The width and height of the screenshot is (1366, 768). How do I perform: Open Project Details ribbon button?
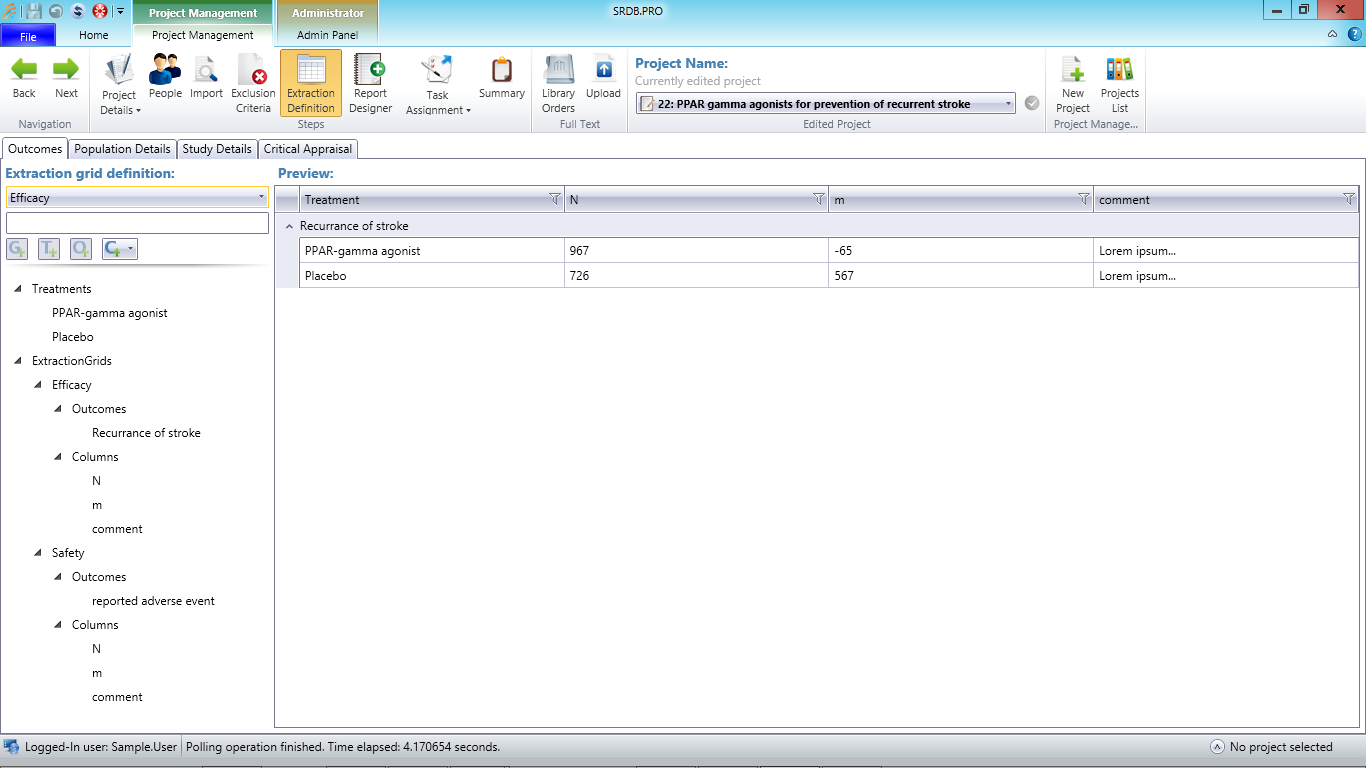pyautogui.click(x=120, y=84)
